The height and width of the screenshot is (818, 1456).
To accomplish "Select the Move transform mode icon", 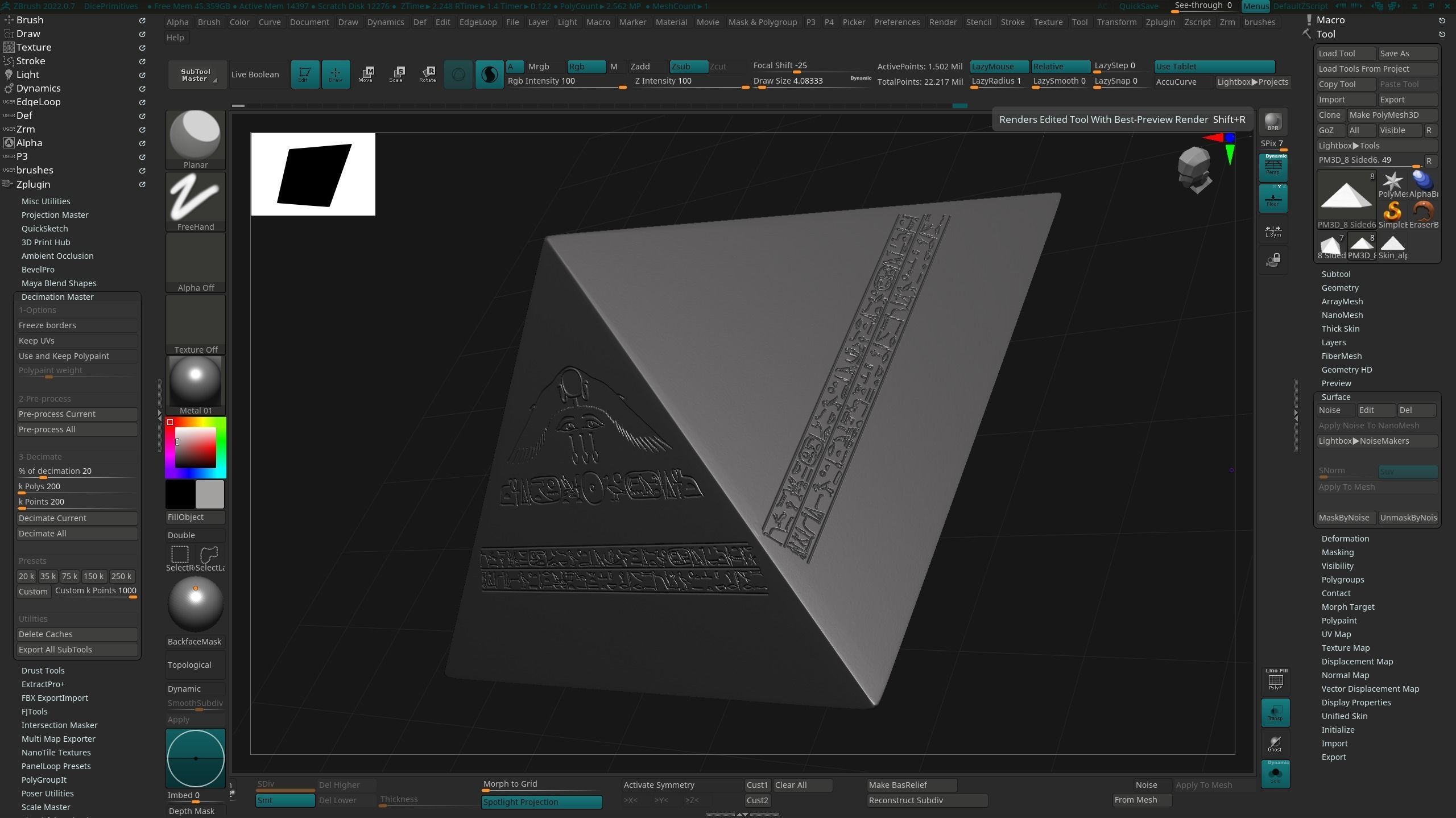I will coord(366,75).
